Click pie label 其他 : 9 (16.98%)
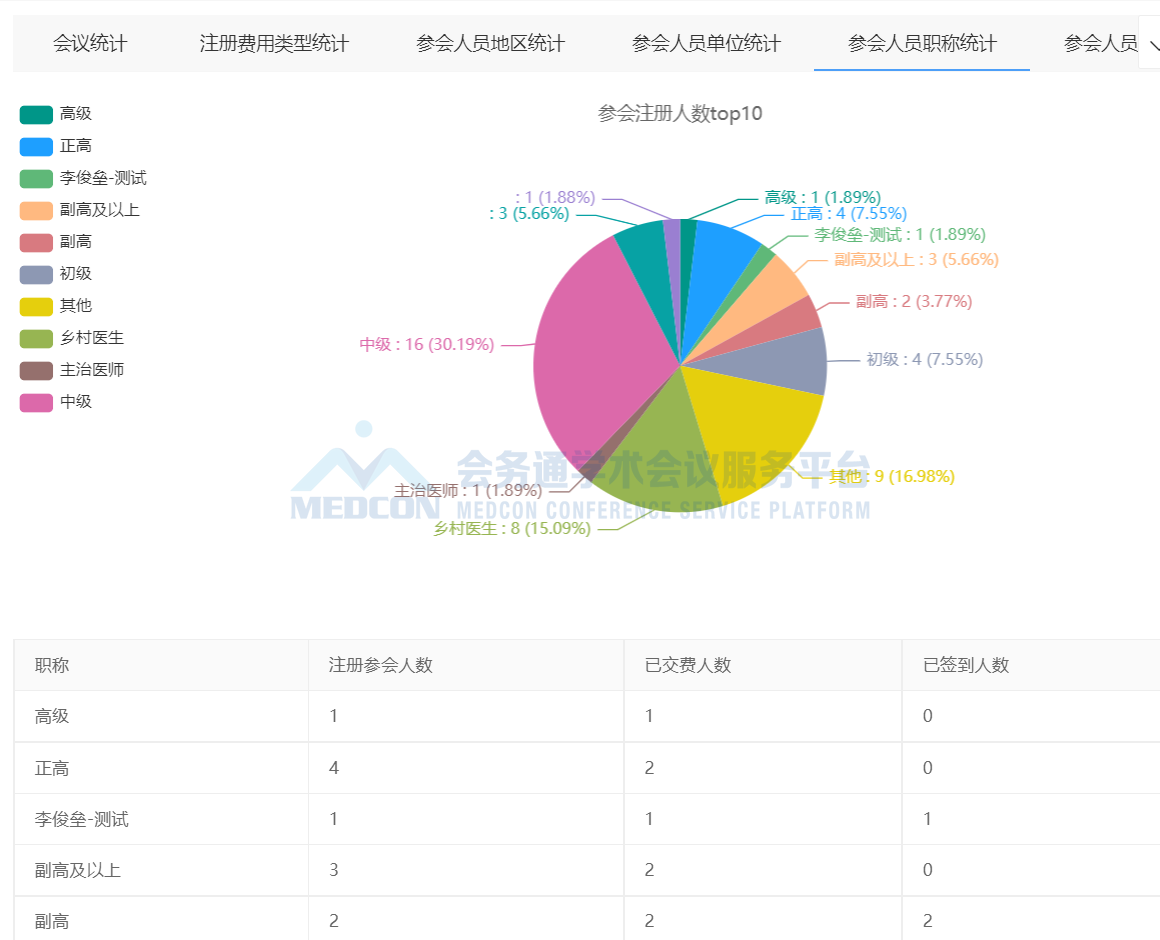Screen dimensions: 1160x940 point(891,476)
